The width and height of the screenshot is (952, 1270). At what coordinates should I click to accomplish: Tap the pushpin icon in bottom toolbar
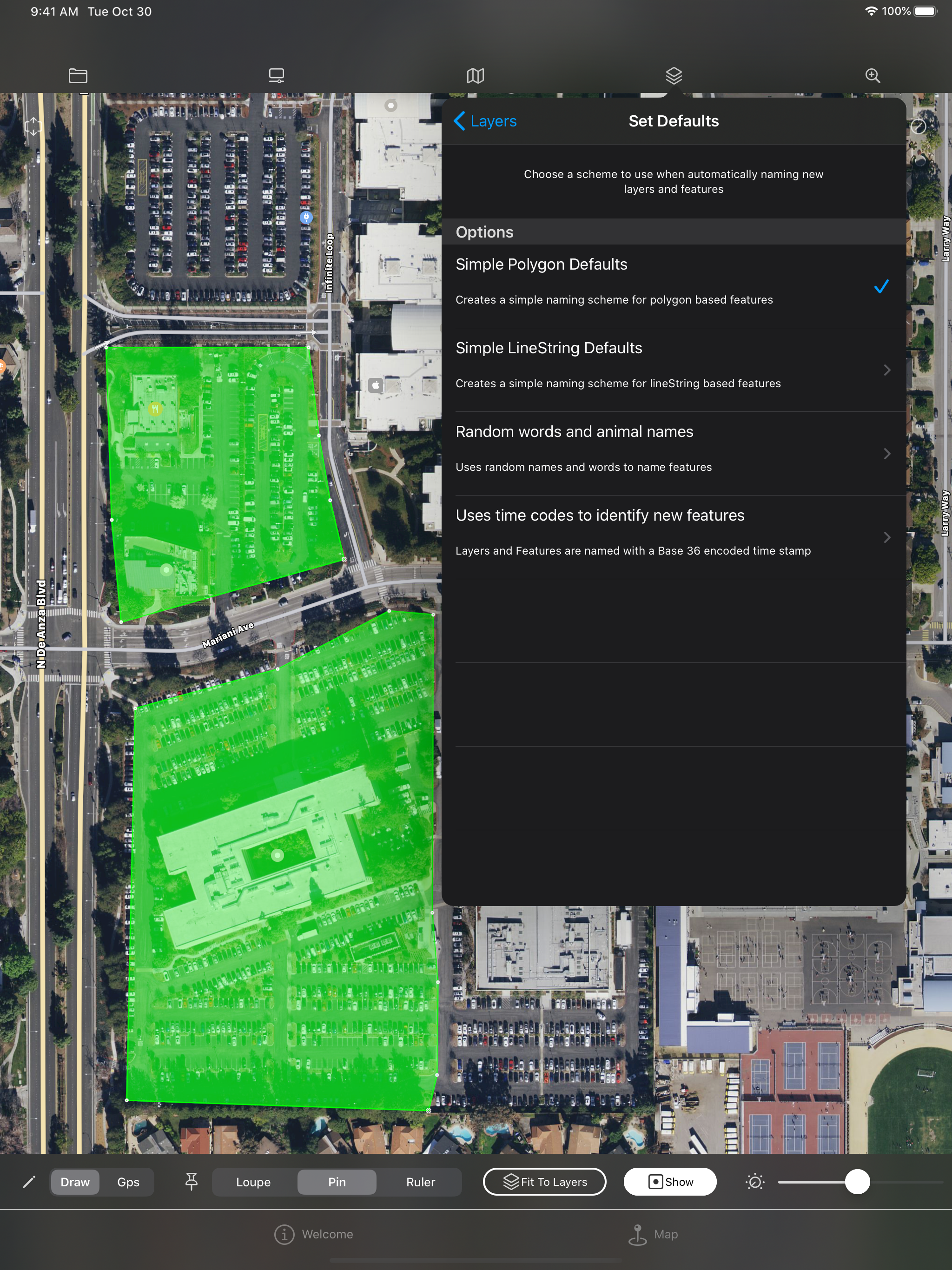192,1182
